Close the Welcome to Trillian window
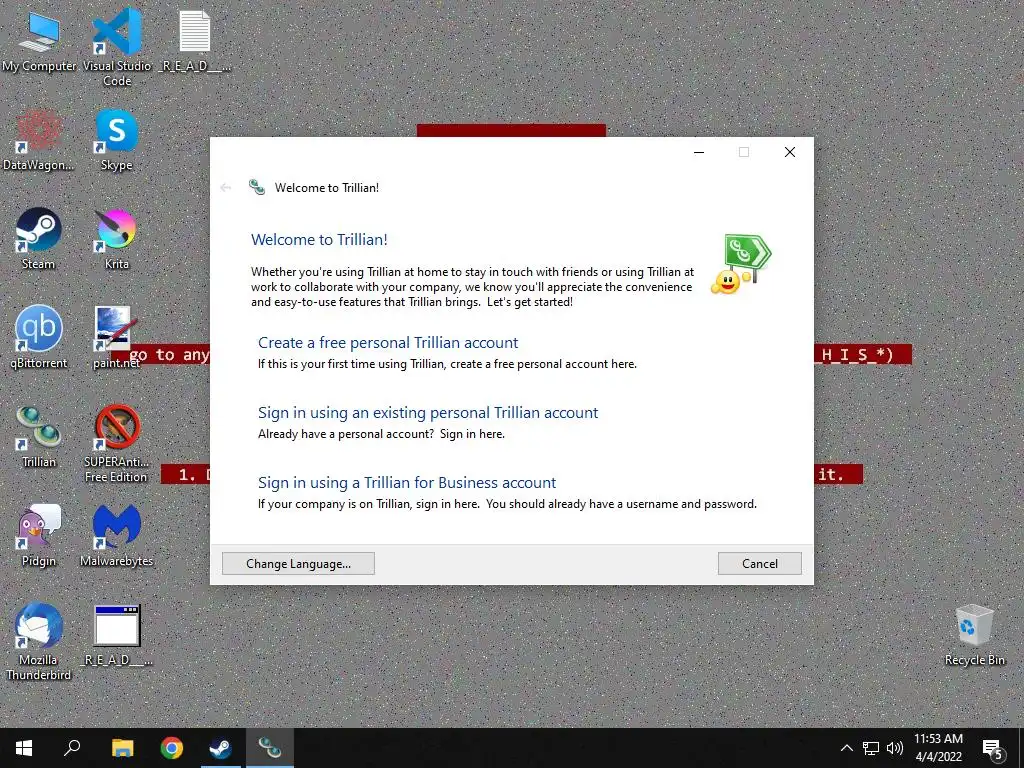 click(x=790, y=152)
